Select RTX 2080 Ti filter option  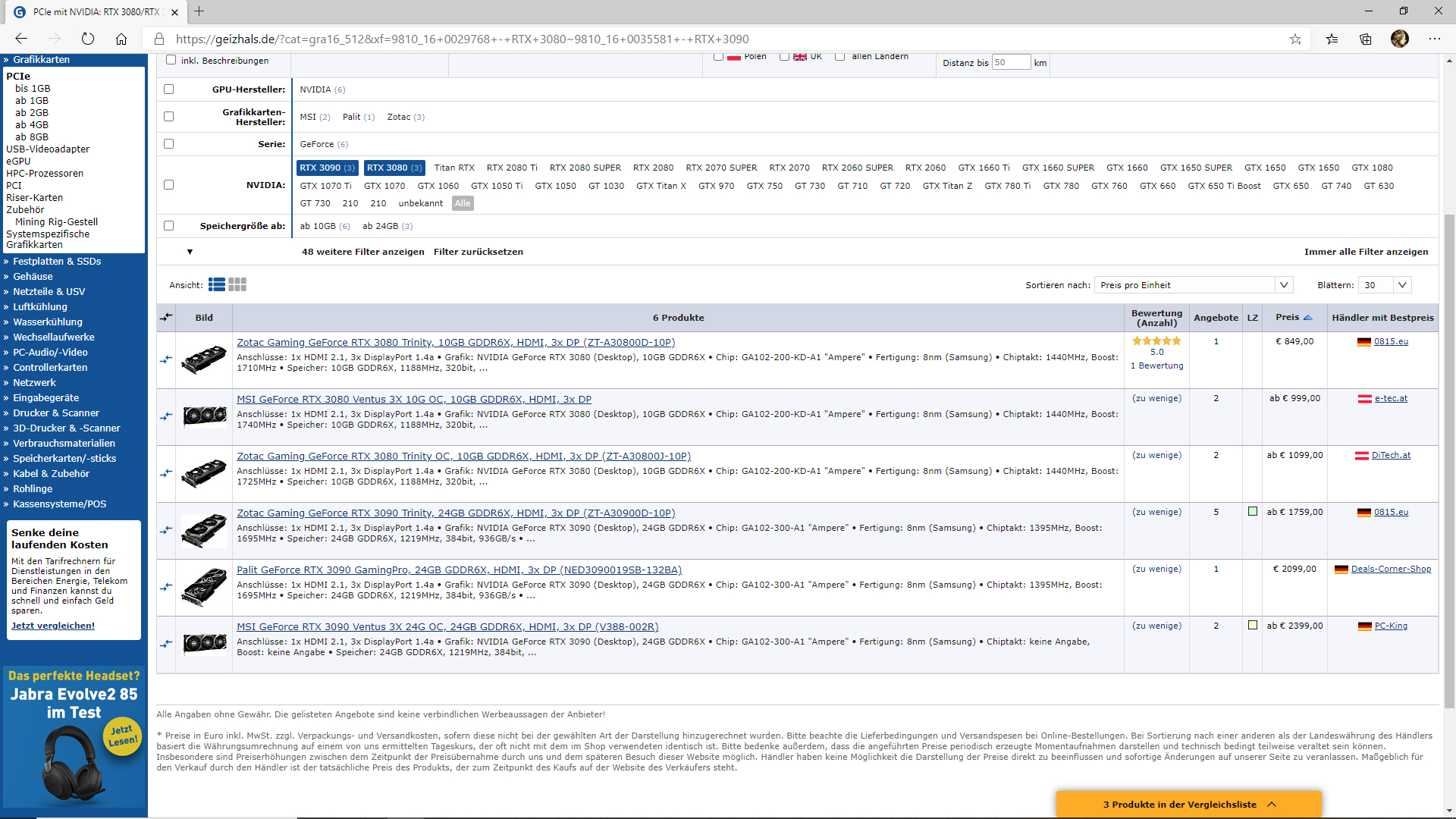[x=512, y=168]
